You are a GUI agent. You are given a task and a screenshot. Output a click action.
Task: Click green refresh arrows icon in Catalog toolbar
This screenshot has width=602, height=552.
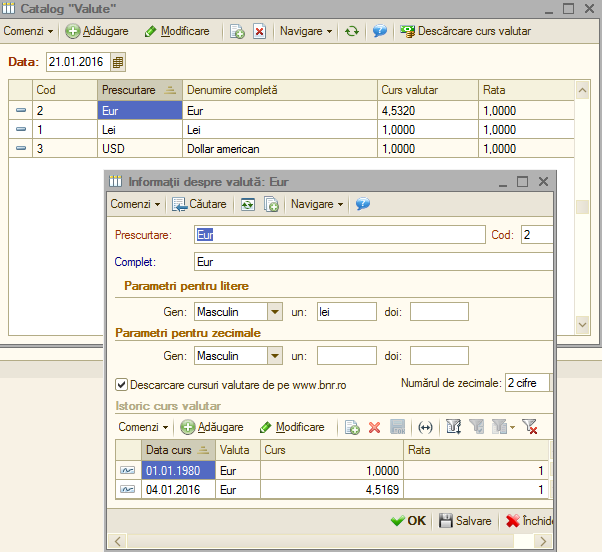tap(352, 31)
